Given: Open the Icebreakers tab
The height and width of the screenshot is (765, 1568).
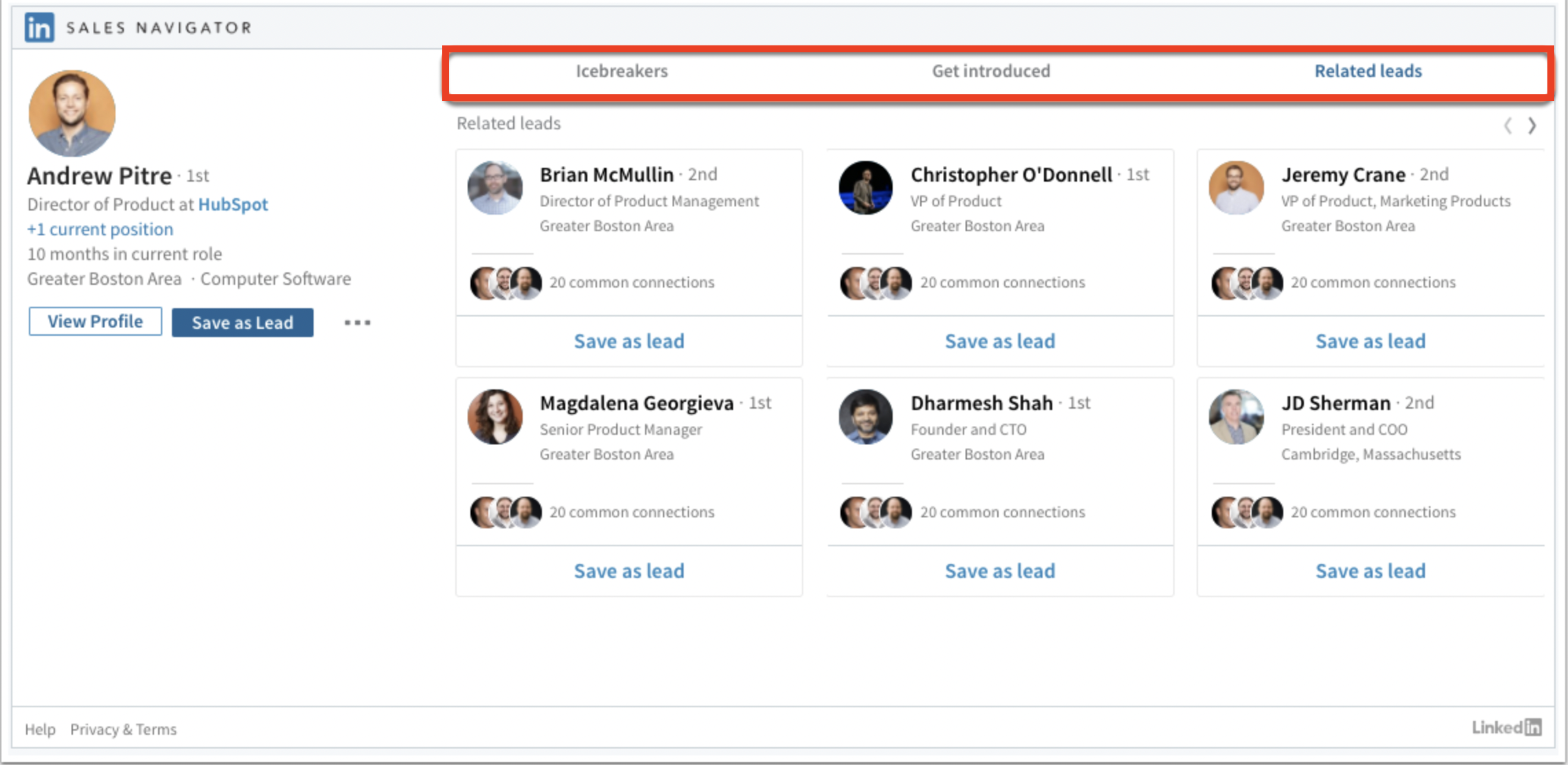Looking at the screenshot, I should click(x=622, y=71).
